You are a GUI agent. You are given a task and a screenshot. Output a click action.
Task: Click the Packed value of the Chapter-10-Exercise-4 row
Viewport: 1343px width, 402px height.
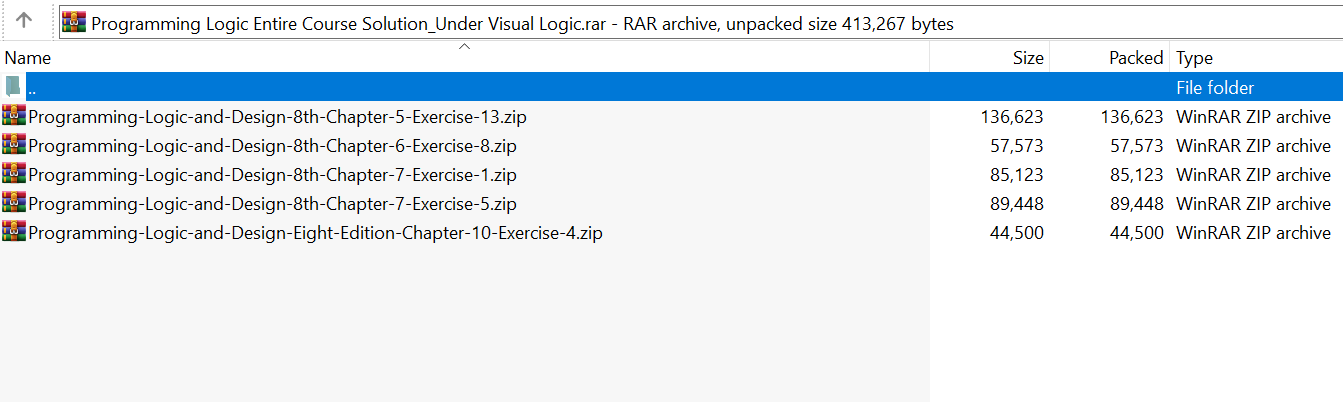pyautogui.click(x=1136, y=233)
